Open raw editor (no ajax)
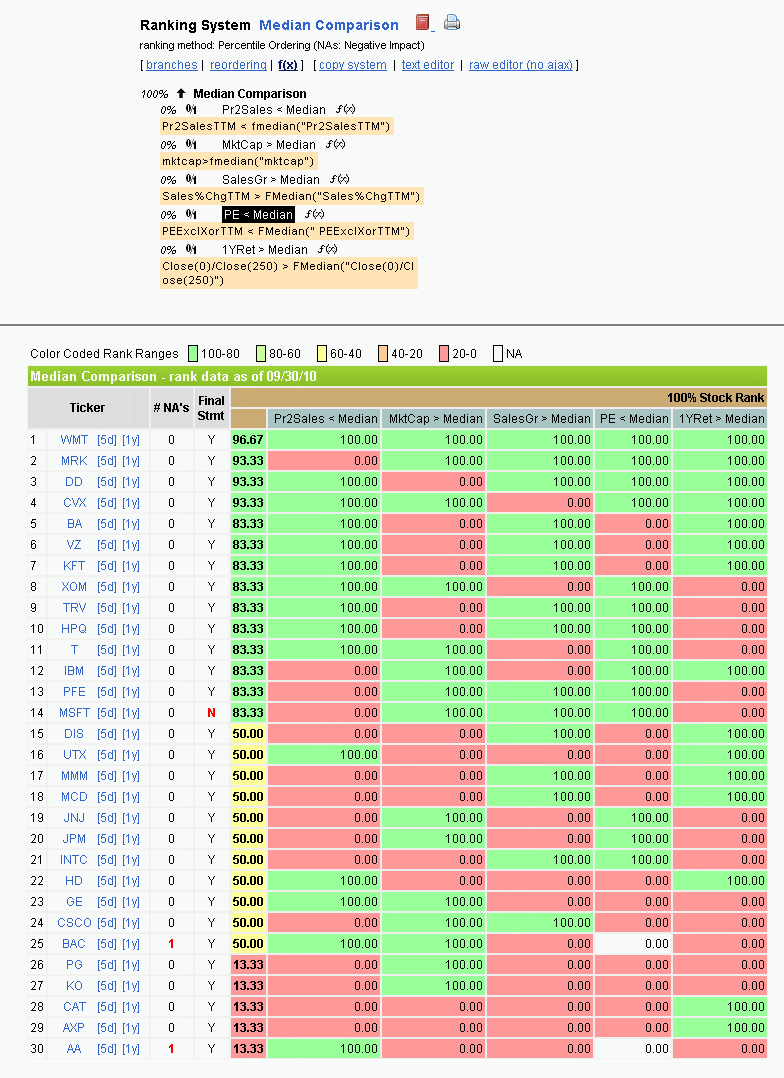784x1078 pixels. tap(521, 65)
